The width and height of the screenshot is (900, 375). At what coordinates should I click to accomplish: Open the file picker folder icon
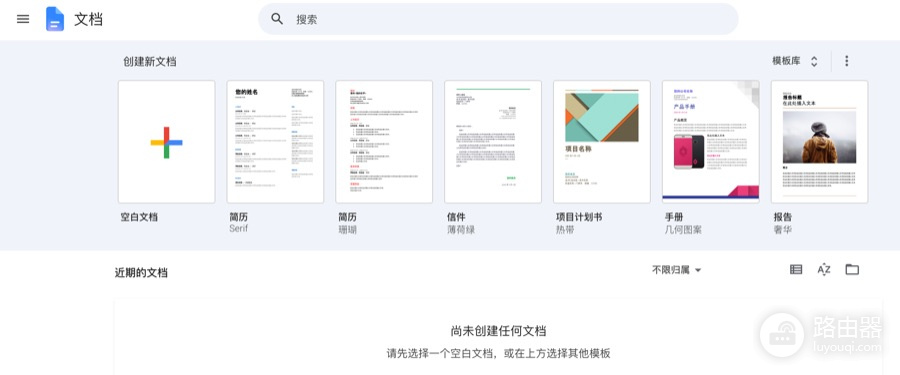pos(852,269)
